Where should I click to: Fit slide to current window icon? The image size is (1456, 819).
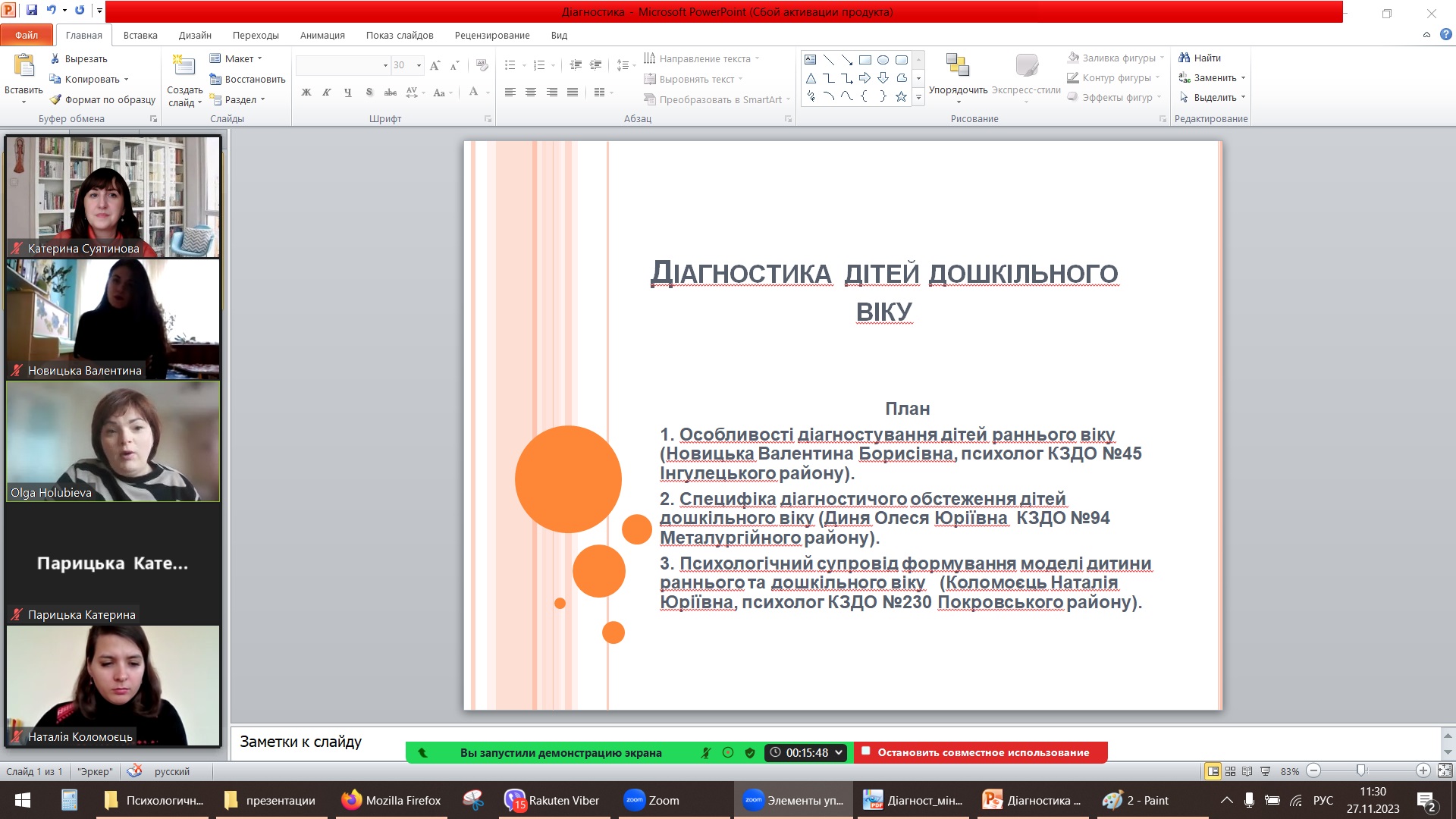(1445, 771)
